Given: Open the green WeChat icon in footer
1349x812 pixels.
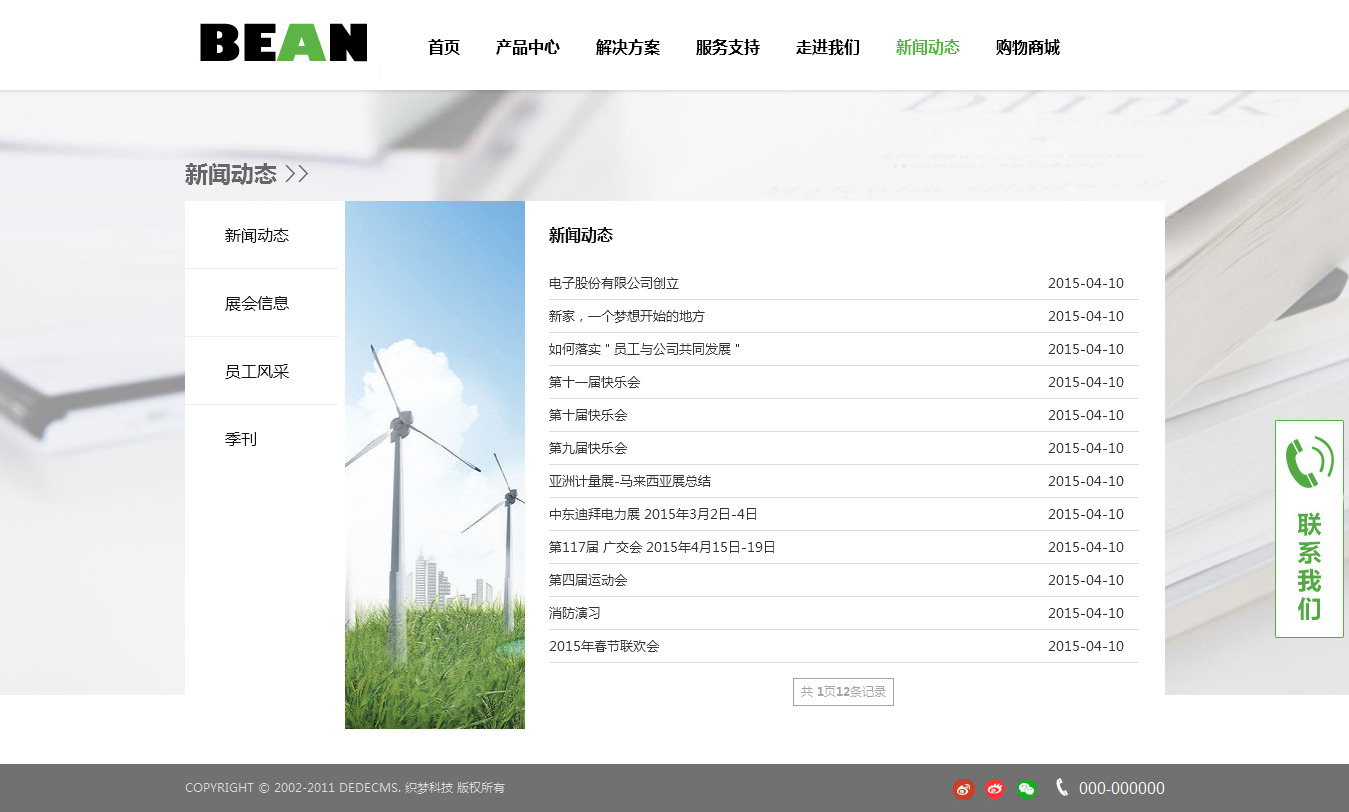Looking at the screenshot, I should [x=1027, y=789].
